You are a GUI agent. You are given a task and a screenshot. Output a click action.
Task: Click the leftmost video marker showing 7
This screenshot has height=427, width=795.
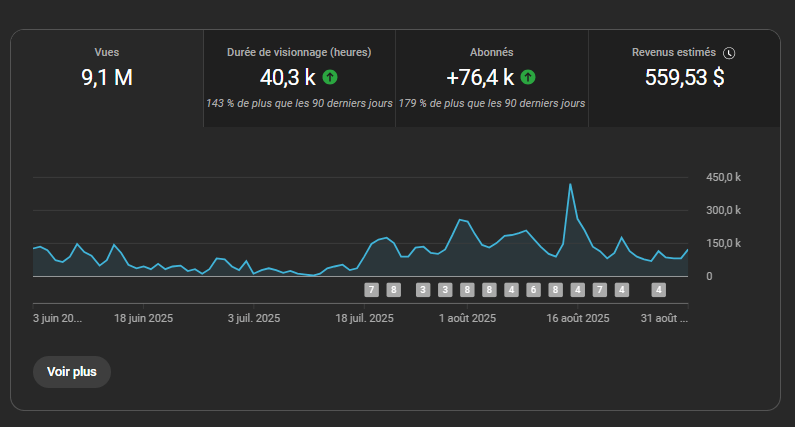click(371, 290)
